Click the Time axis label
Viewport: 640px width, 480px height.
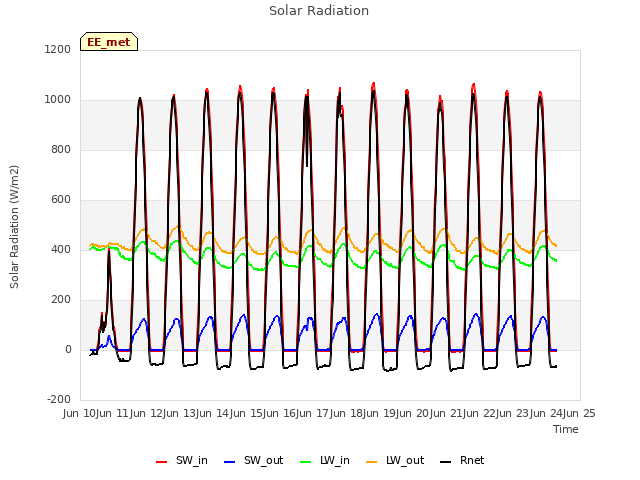566,429
